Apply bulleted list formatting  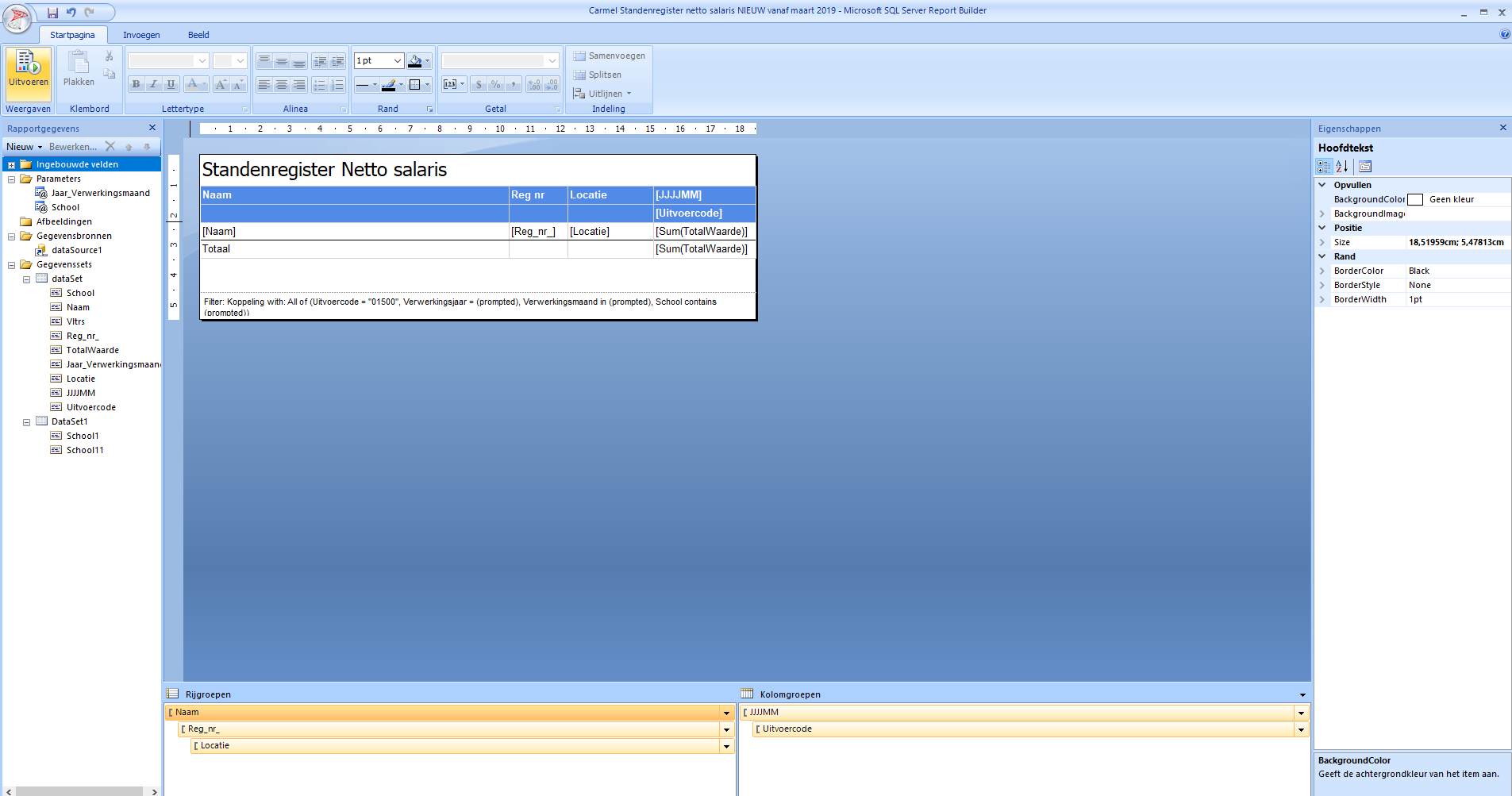(x=320, y=84)
